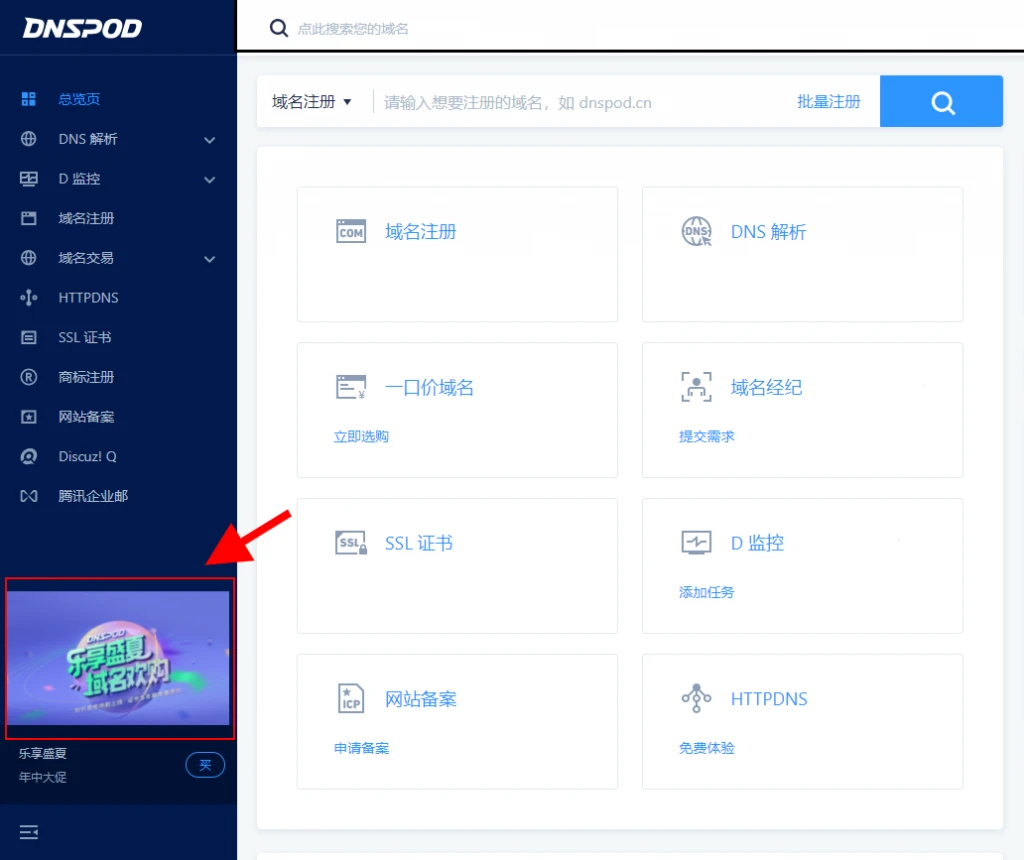
Task: Click the ICP website filing card icon
Action: coord(351,698)
